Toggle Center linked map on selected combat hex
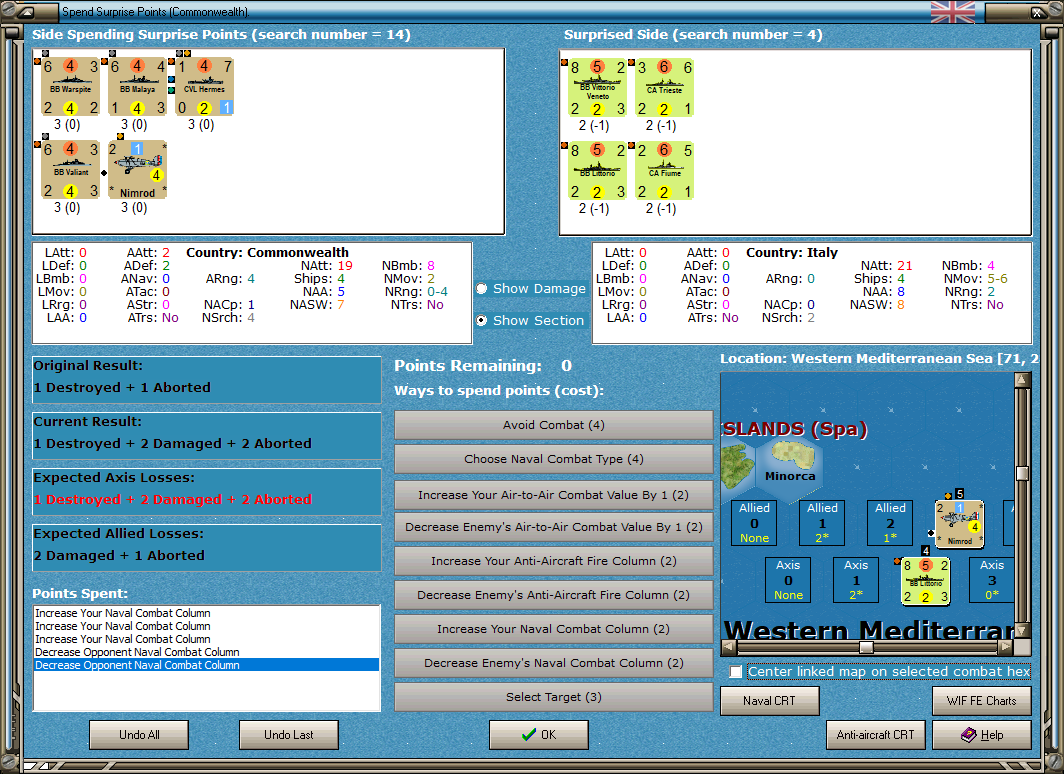The width and height of the screenshot is (1064, 774). coord(736,672)
